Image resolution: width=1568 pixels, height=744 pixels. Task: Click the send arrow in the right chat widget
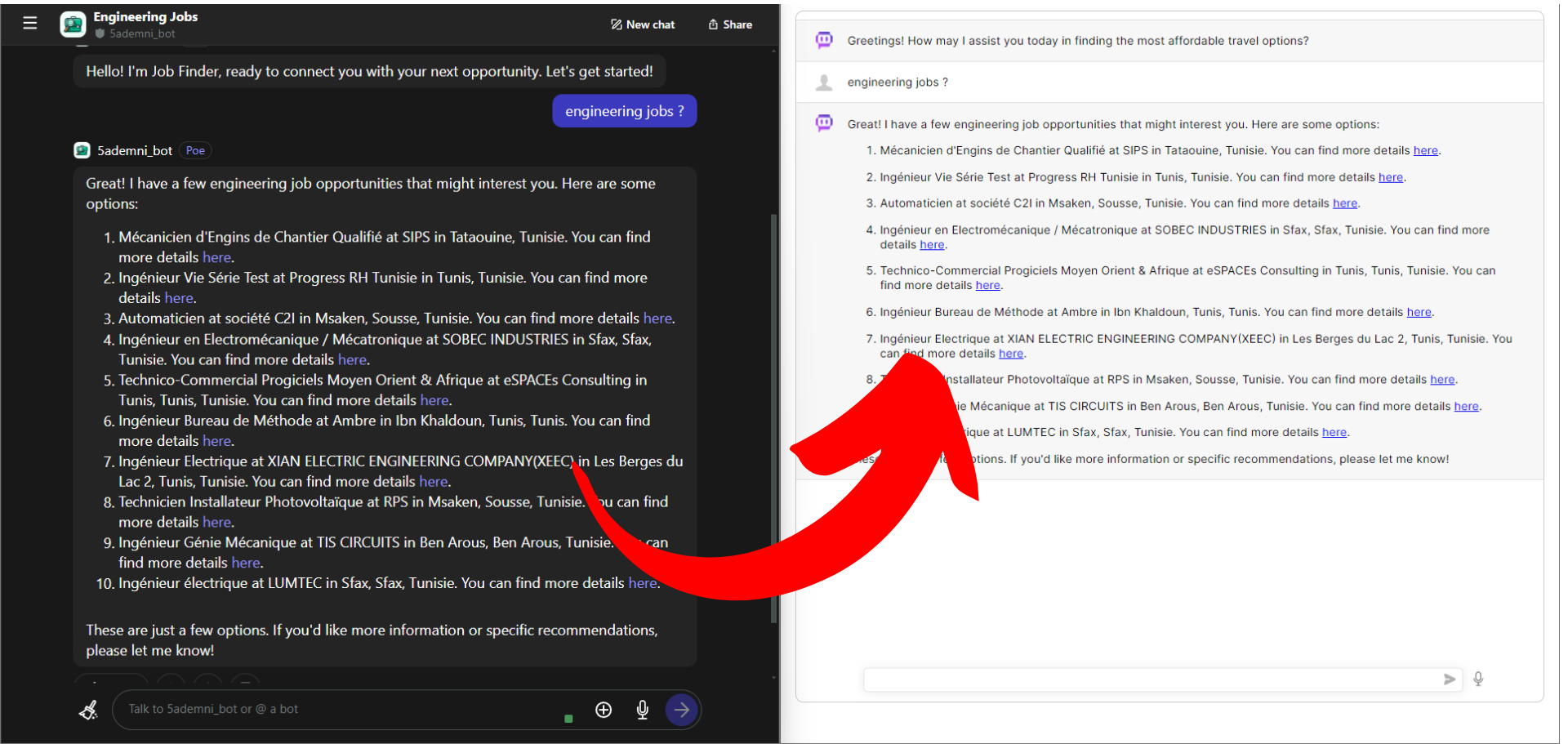[1450, 679]
